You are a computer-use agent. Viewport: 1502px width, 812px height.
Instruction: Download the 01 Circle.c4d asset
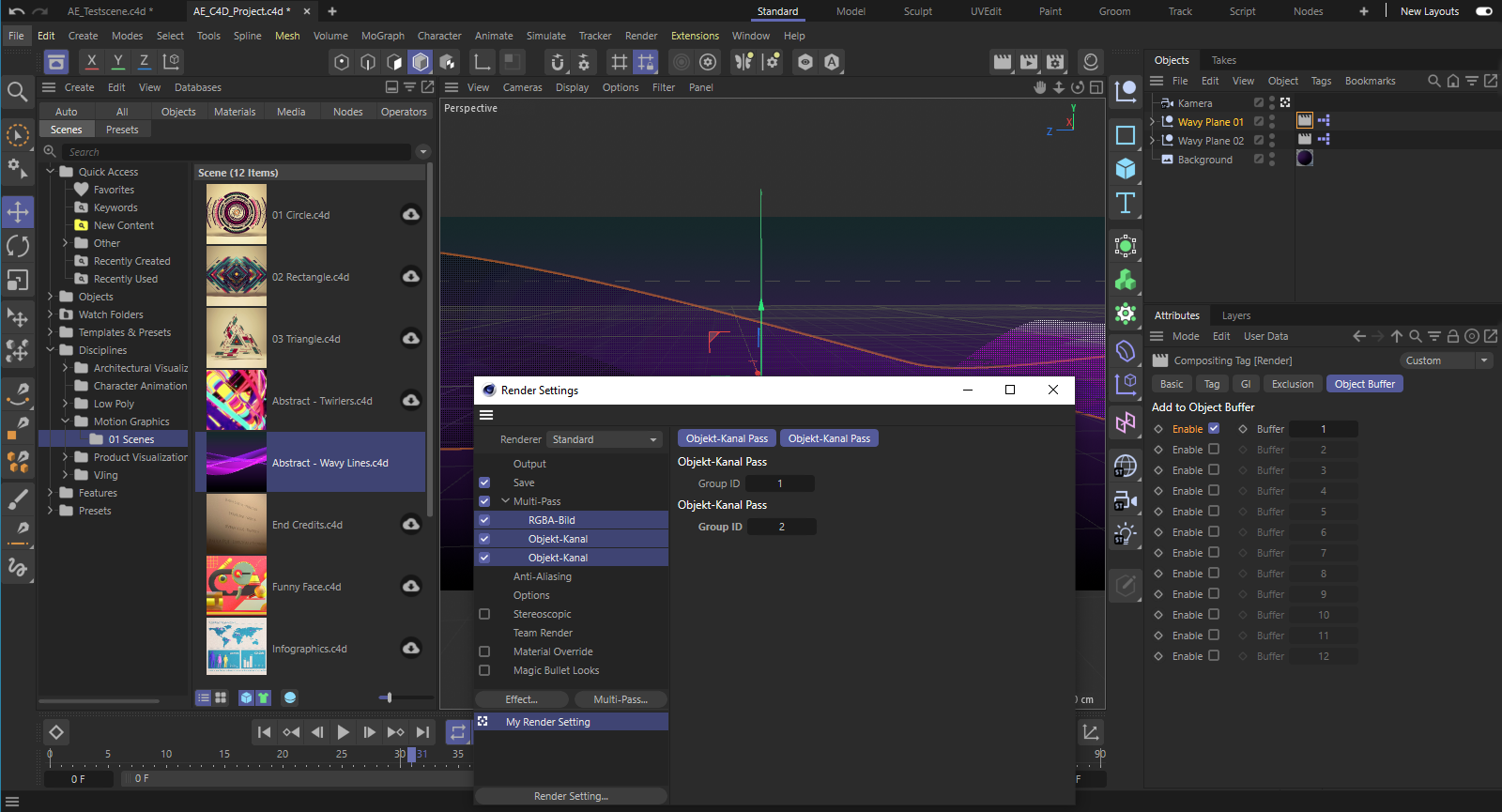411,214
